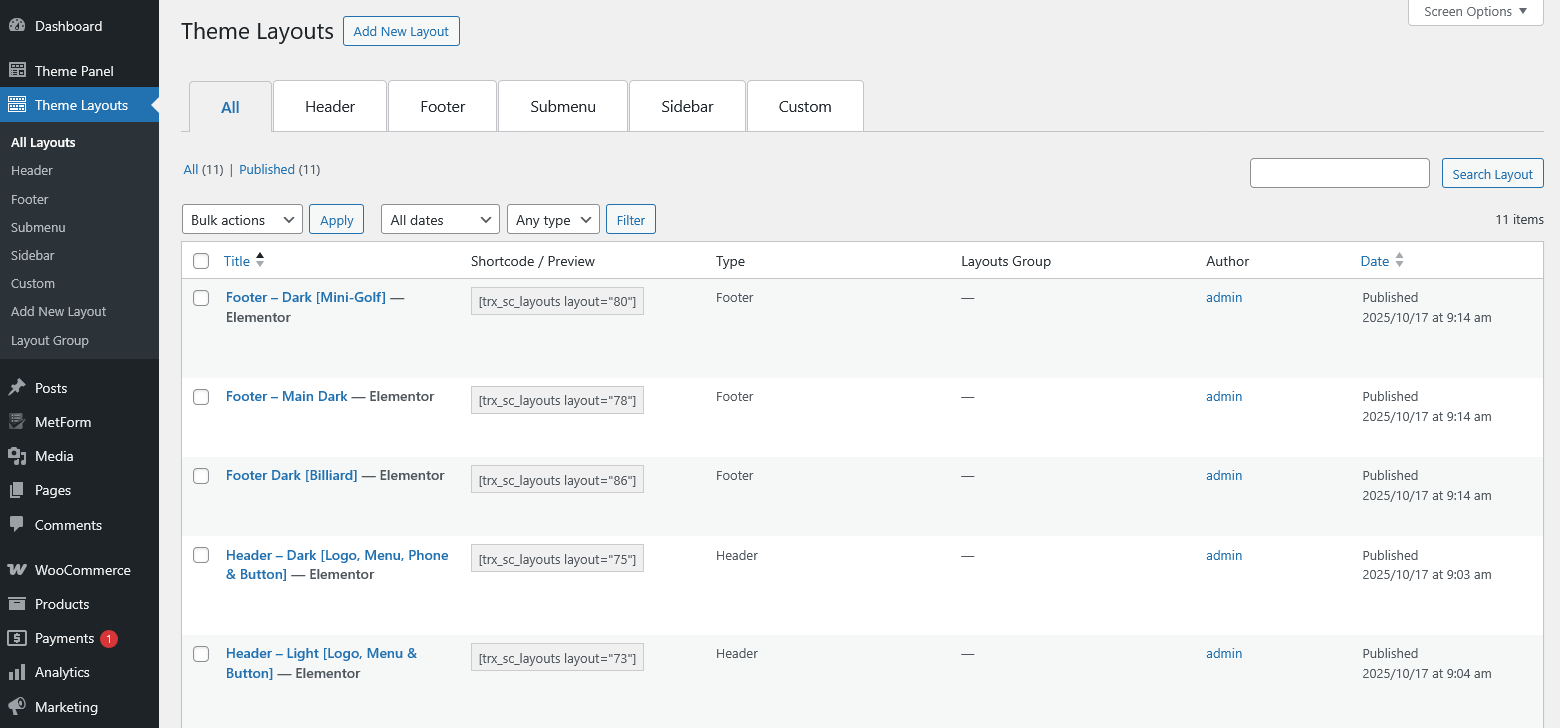This screenshot has width=1560, height=728.
Task: Select the Footer Dark [Billiard] checkbox
Action: coord(201,476)
